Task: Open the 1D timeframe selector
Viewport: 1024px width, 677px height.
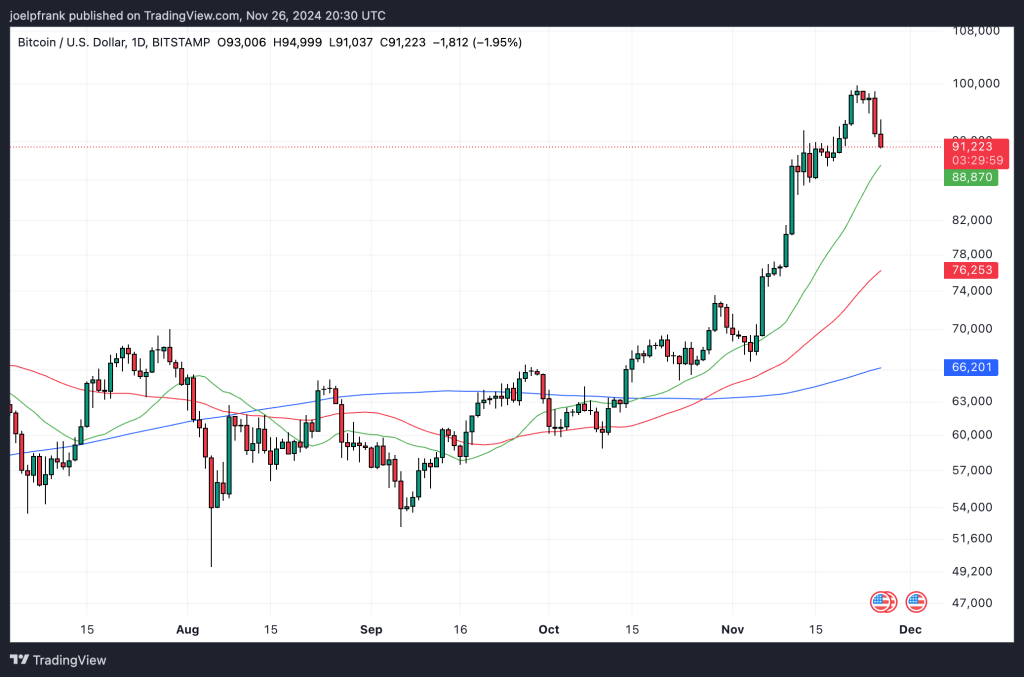Action: click(x=137, y=42)
